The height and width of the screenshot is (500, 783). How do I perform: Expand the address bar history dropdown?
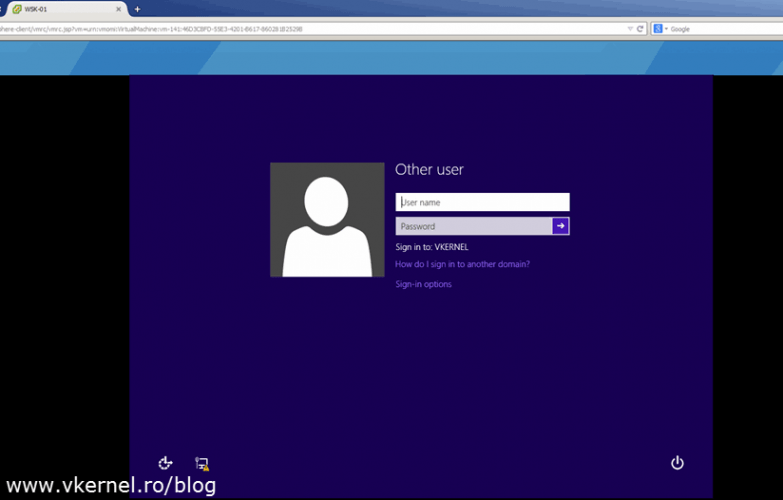coord(630,29)
